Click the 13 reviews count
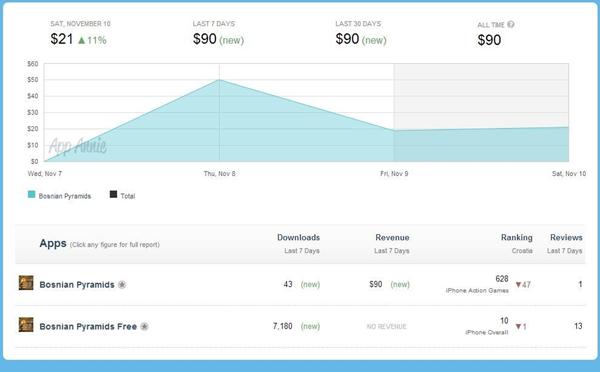The width and height of the screenshot is (600, 372). (578, 326)
